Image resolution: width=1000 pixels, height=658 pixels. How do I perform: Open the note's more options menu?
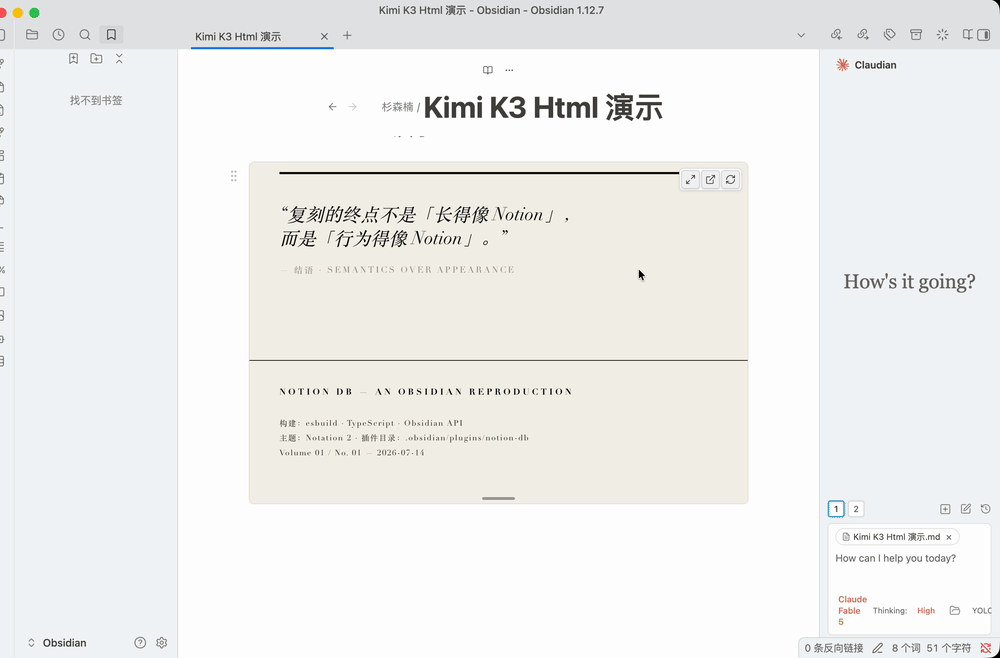tap(509, 70)
